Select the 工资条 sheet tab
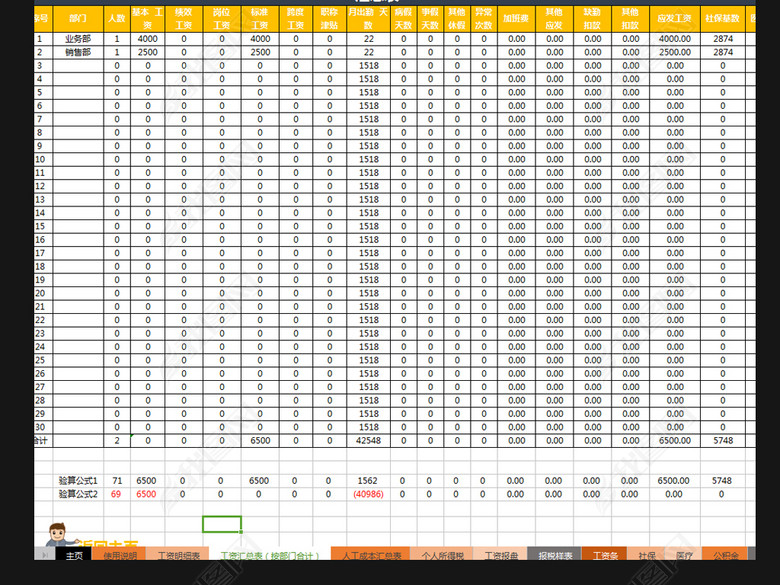Image resolution: width=780 pixels, height=585 pixels. pyautogui.click(x=605, y=555)
